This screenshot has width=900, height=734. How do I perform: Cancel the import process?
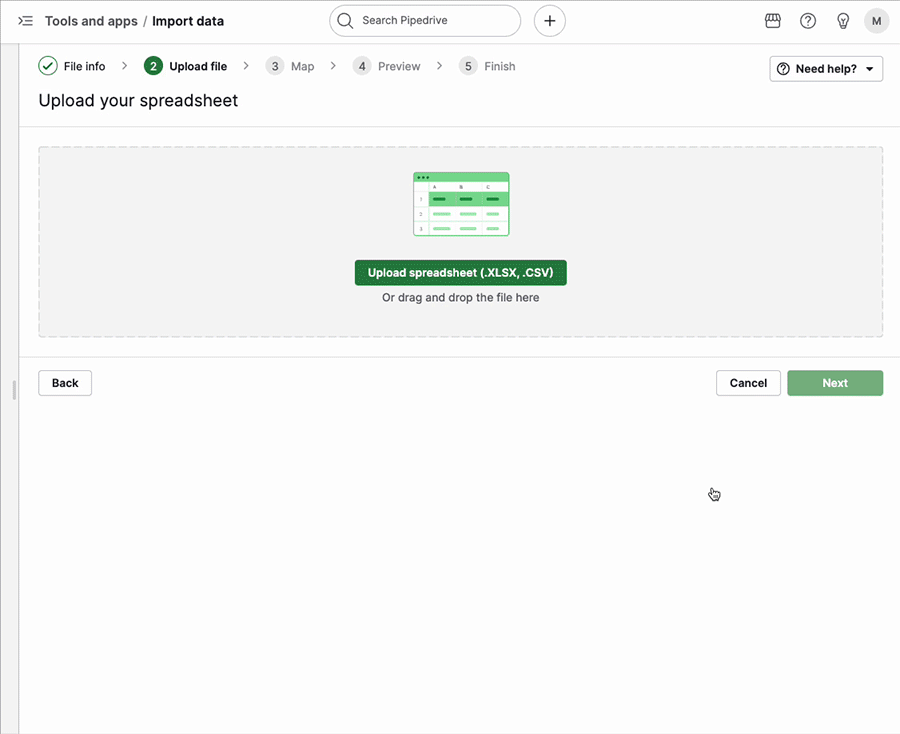tap(748, 383)
